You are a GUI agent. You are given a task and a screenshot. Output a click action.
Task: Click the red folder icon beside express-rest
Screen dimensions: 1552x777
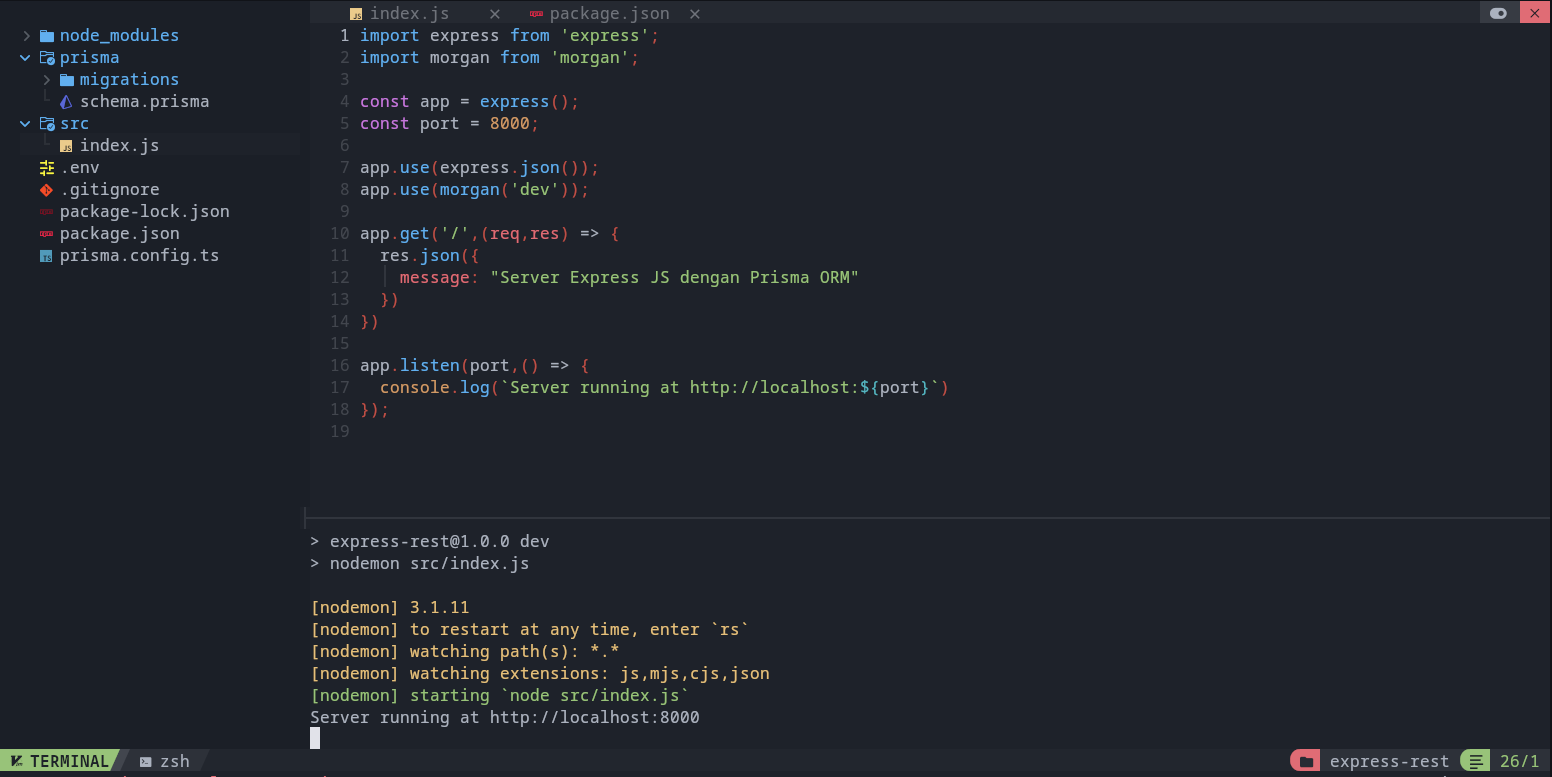tap(1306, 762)
